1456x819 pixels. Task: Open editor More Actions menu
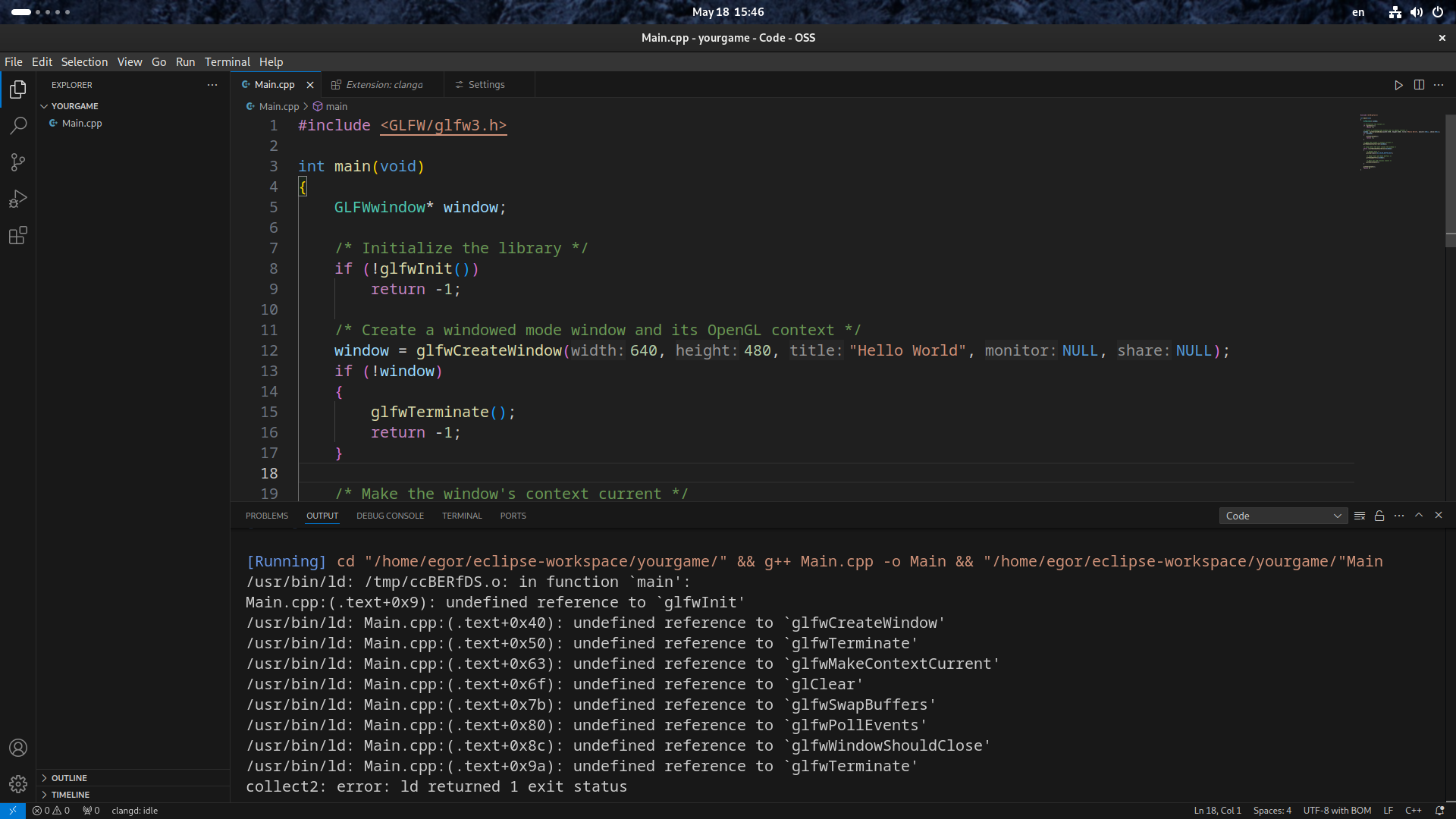click(1439, 85)
